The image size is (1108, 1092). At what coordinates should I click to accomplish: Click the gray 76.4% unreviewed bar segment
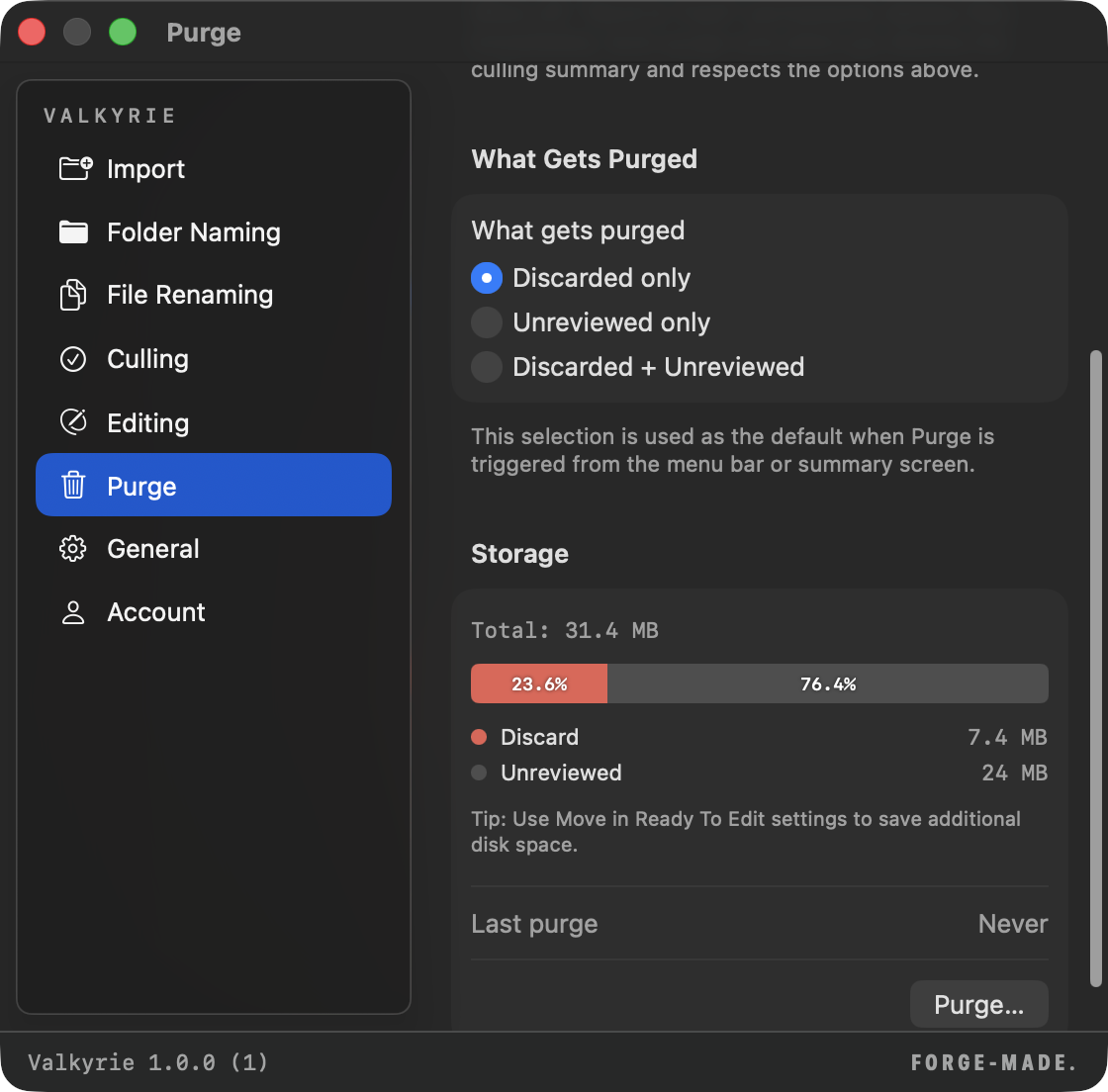click(827, 683)
